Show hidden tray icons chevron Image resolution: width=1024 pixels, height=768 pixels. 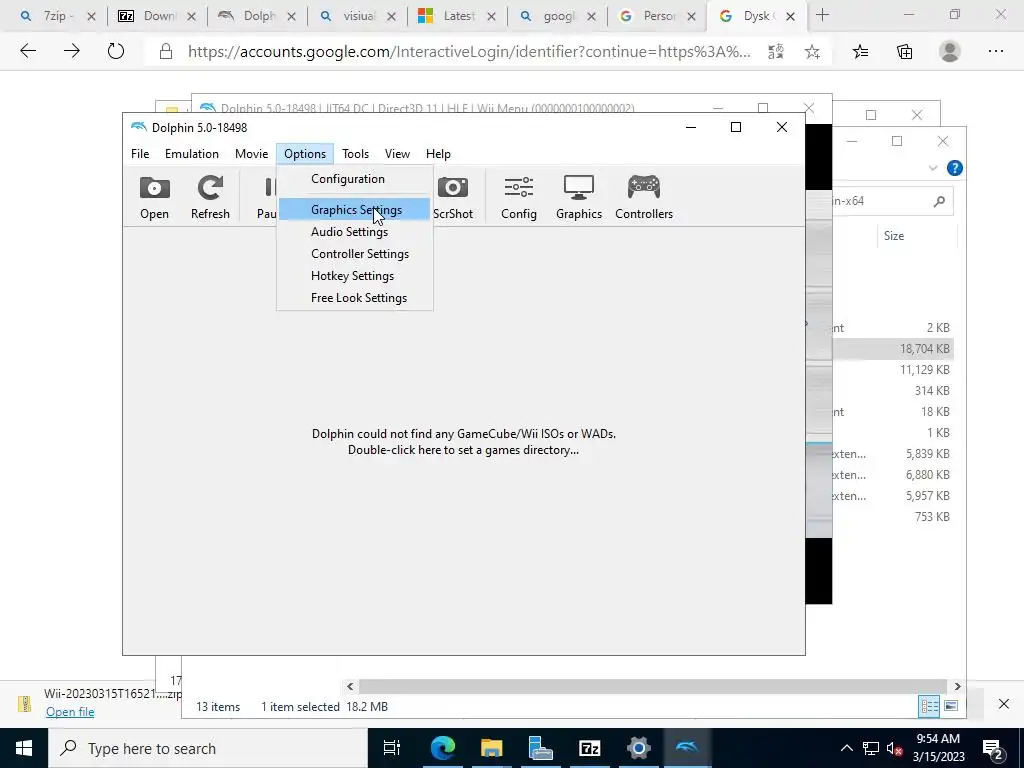[x=846, y=748]
